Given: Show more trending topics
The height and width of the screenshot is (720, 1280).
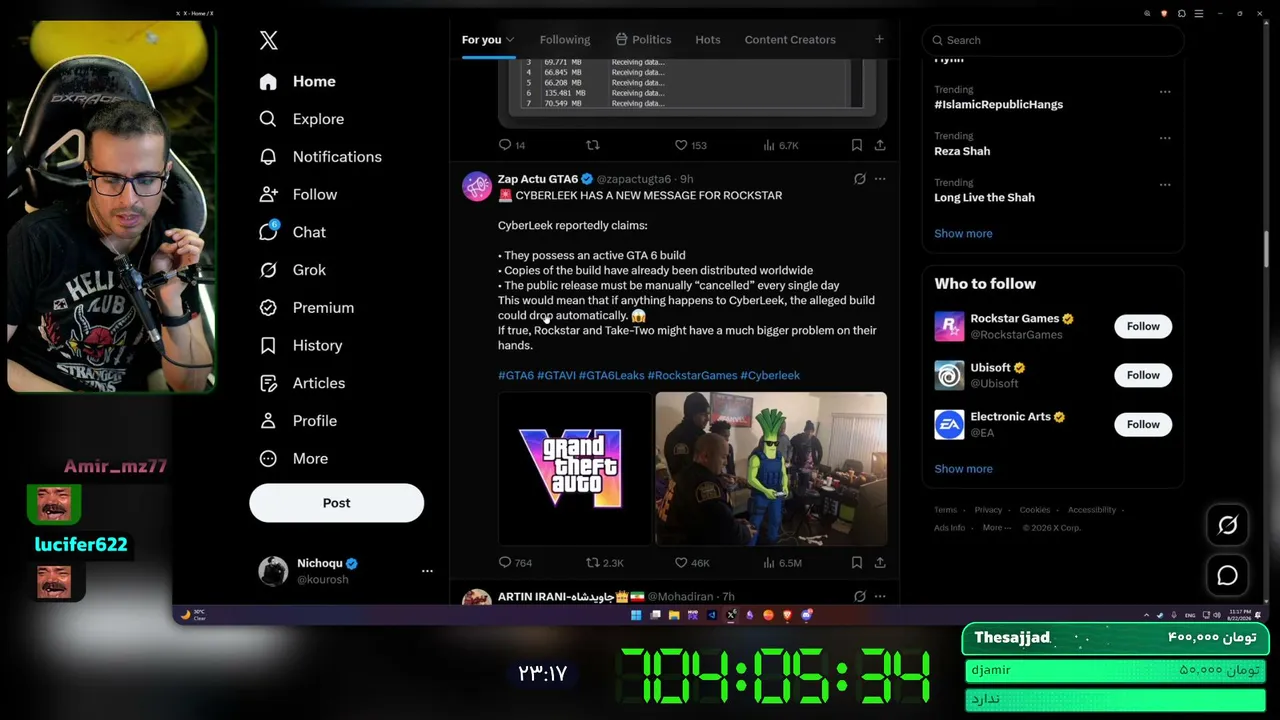Looking at the screenshot, I should tap(963, 234).
